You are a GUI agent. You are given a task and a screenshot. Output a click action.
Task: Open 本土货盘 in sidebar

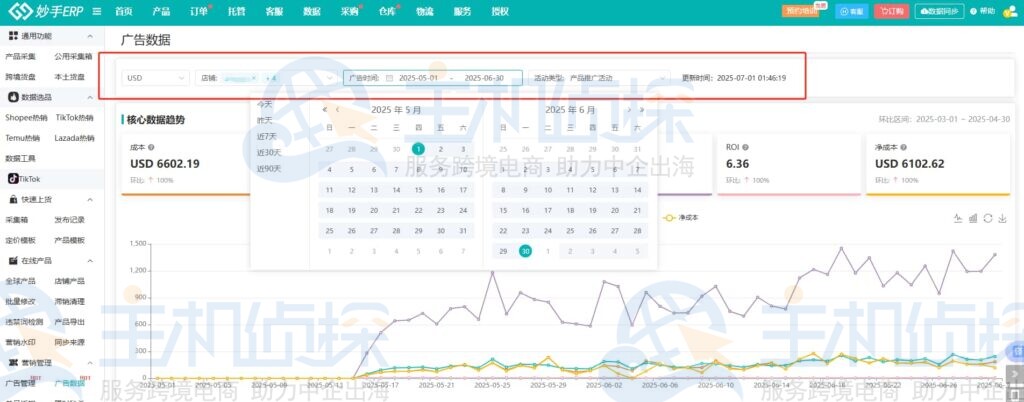pyautogui.click(x=70, y=77)
